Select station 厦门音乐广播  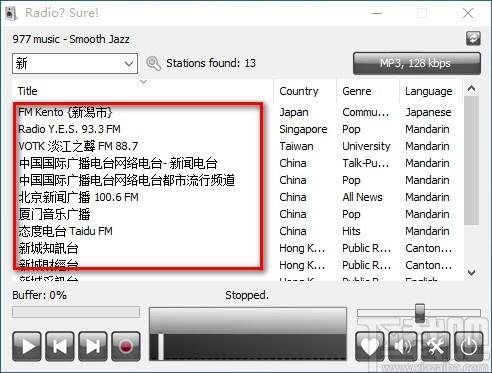54,214
